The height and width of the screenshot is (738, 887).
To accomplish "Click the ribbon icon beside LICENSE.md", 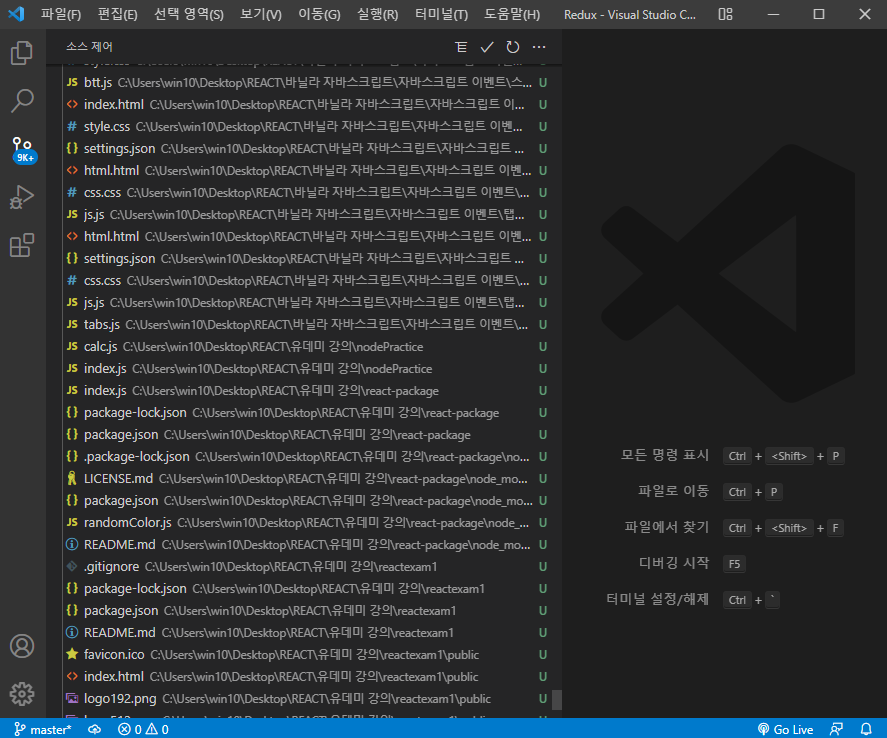I will [x=72, y=478].
